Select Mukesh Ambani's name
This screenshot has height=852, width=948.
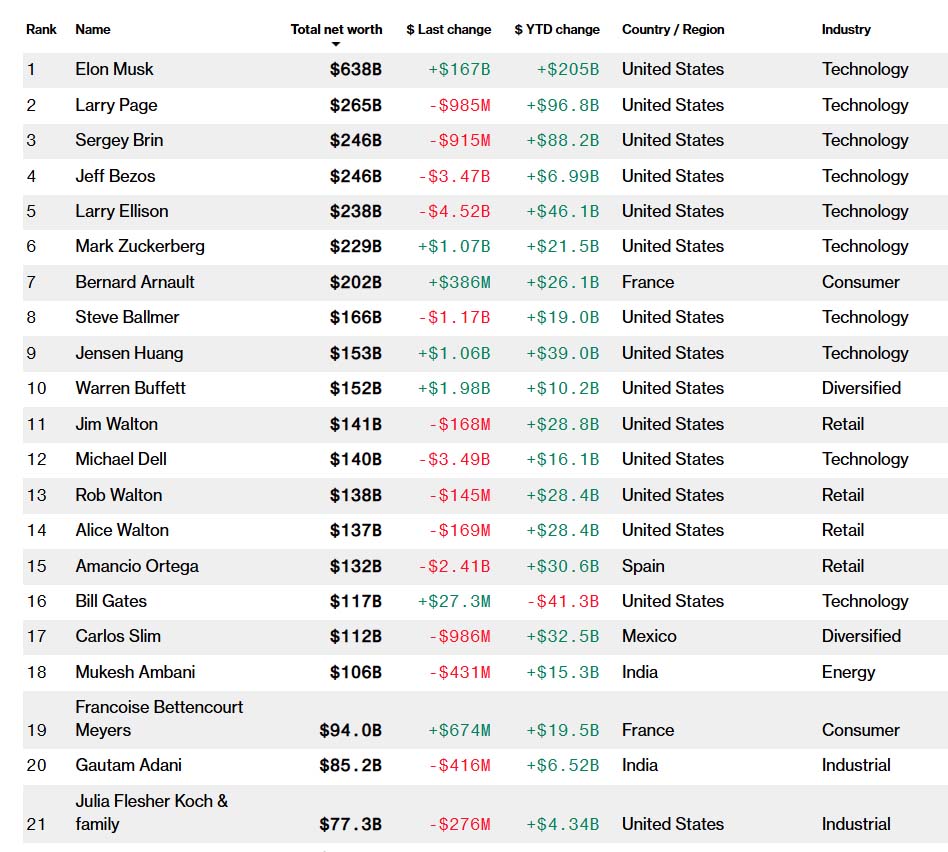(135, 672)
